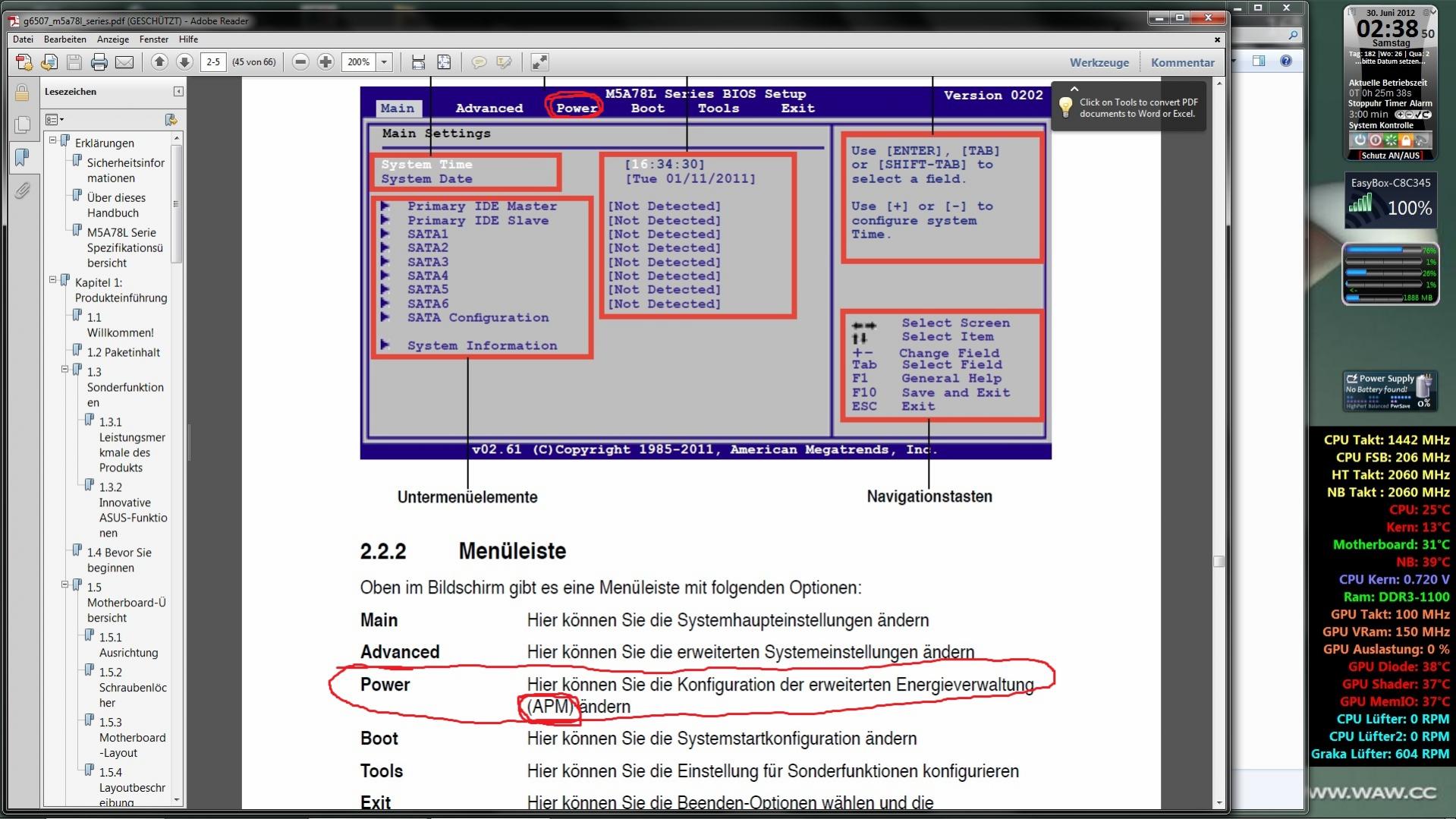The image size is (1456, 819).
Task: Select the 1.5.1 Ausrichtung bookmark
Action: (x=128, y=645)
